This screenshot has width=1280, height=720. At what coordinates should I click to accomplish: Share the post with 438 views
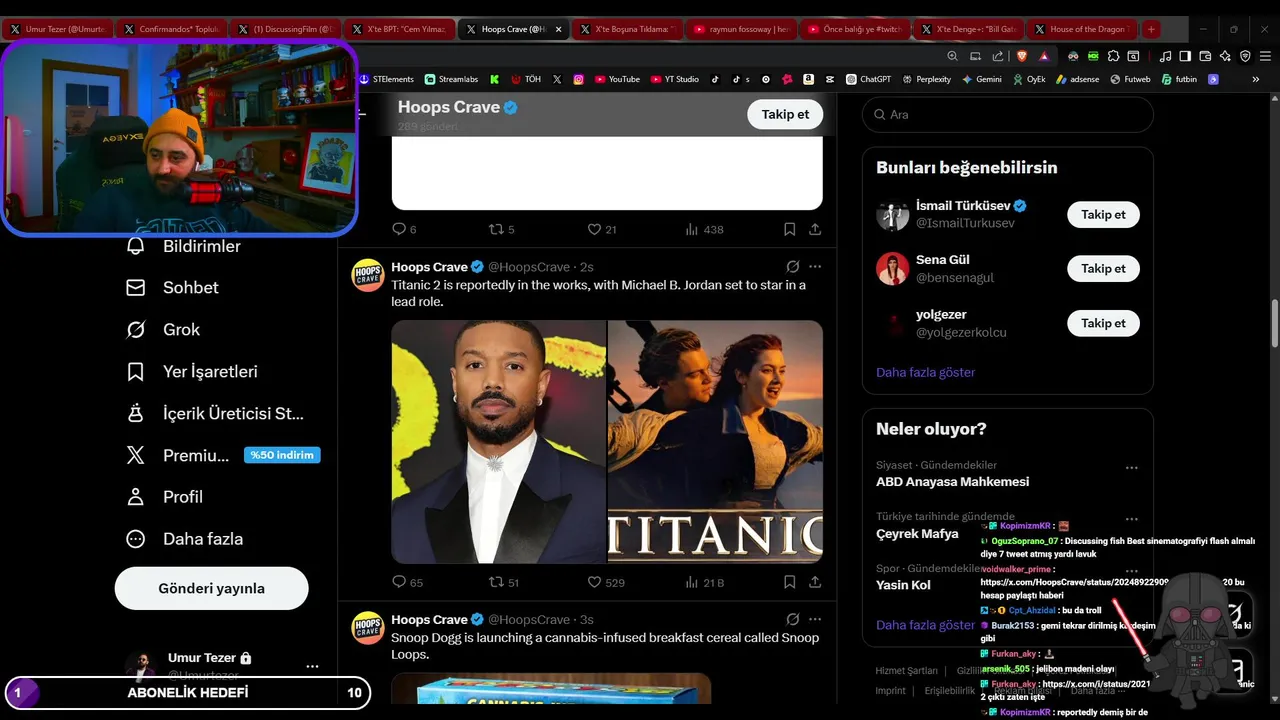pos(815,229)
